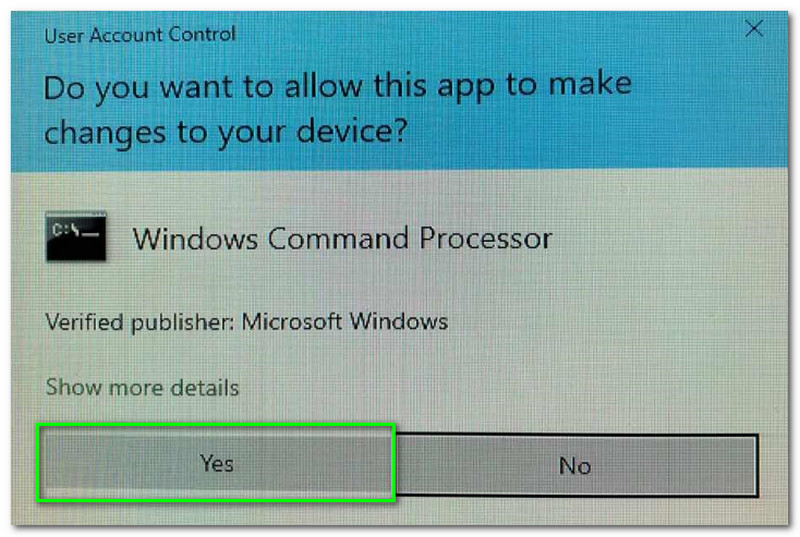800x537 pixels.
Task: Click the Yes button to allow changes
Action: pyautogui.click(x=216, y=463)
